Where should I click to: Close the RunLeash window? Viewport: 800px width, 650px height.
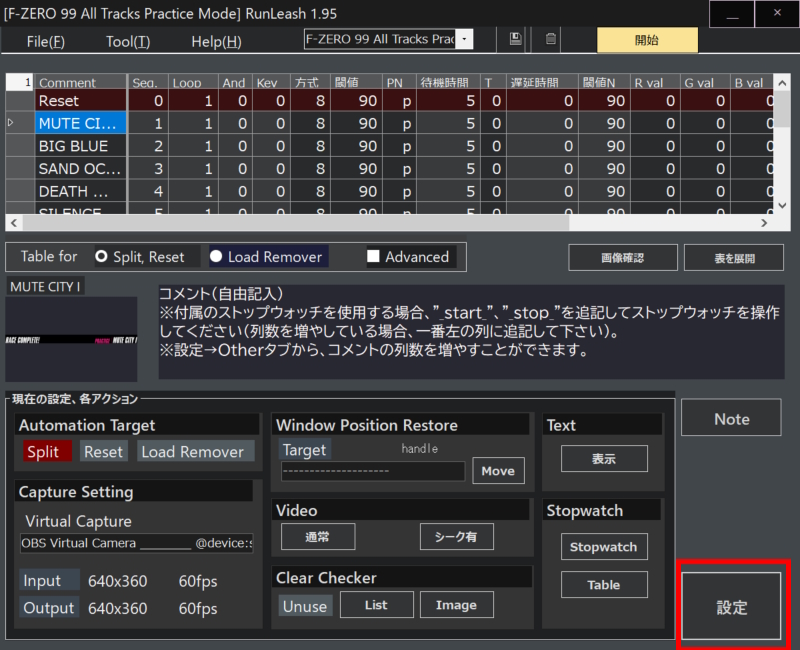point(777,14)
